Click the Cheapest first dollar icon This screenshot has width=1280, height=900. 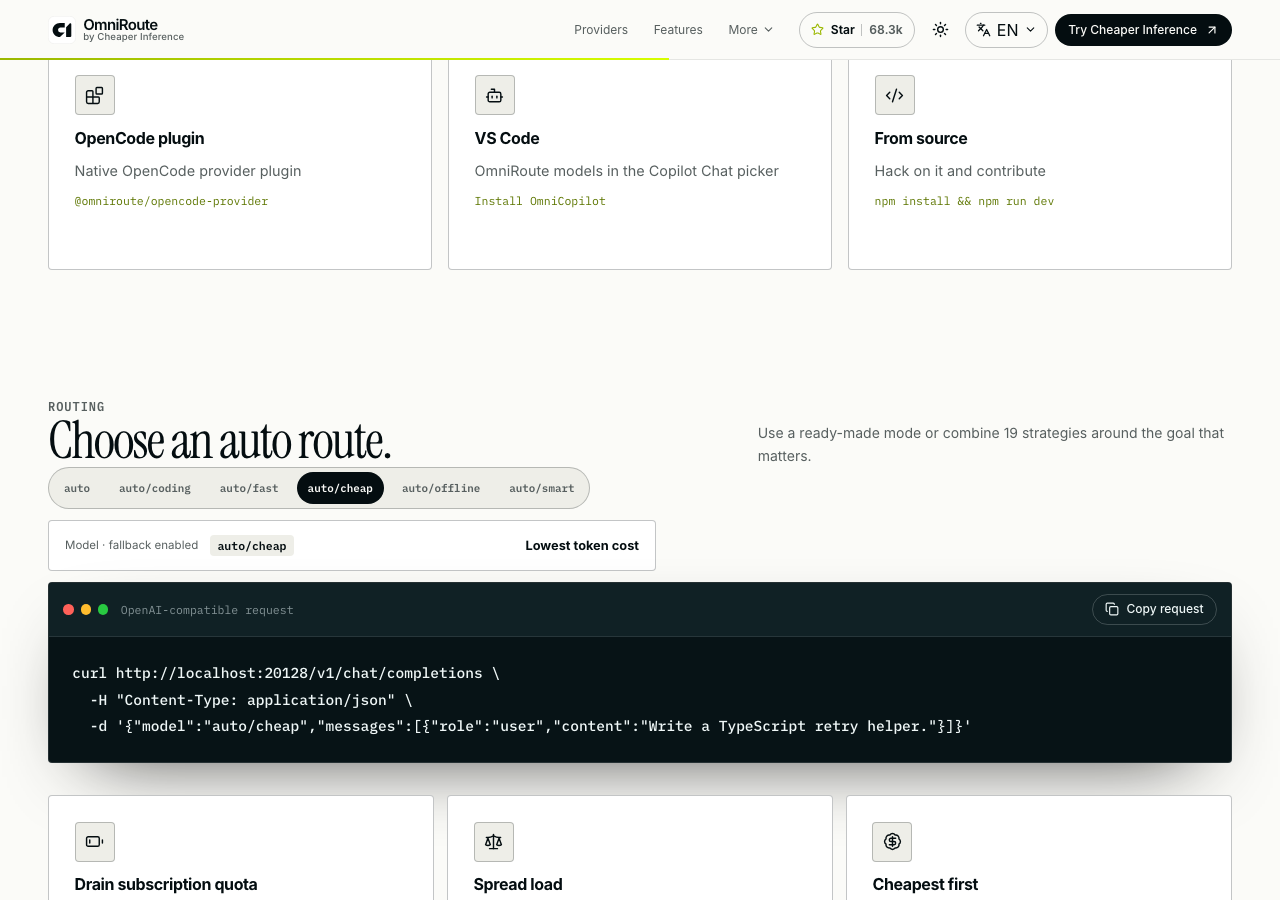pyautogui.click(x=892, y=842)
